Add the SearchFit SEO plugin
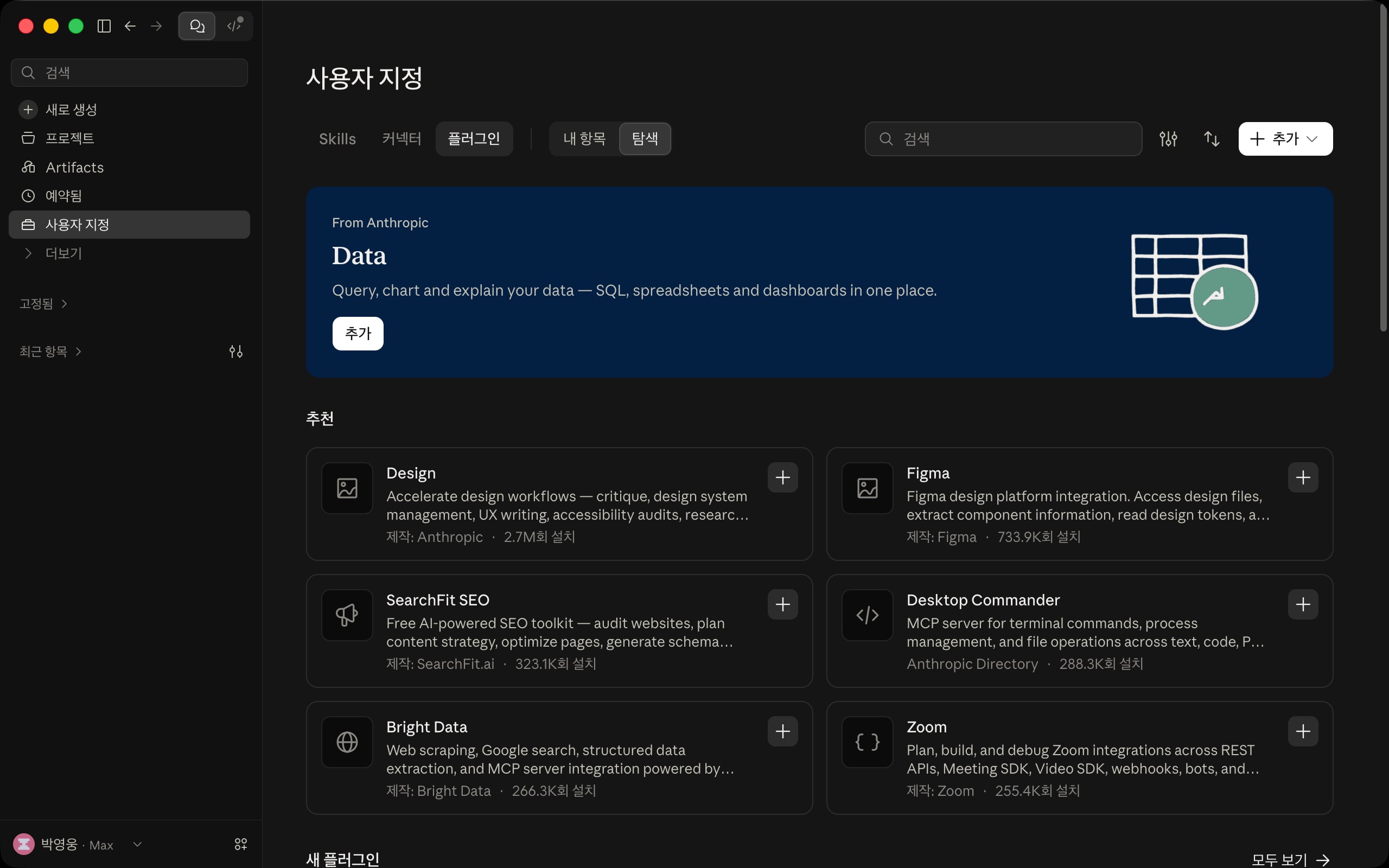The height and width of the screenshot is (868, 1389). point(783,604)
